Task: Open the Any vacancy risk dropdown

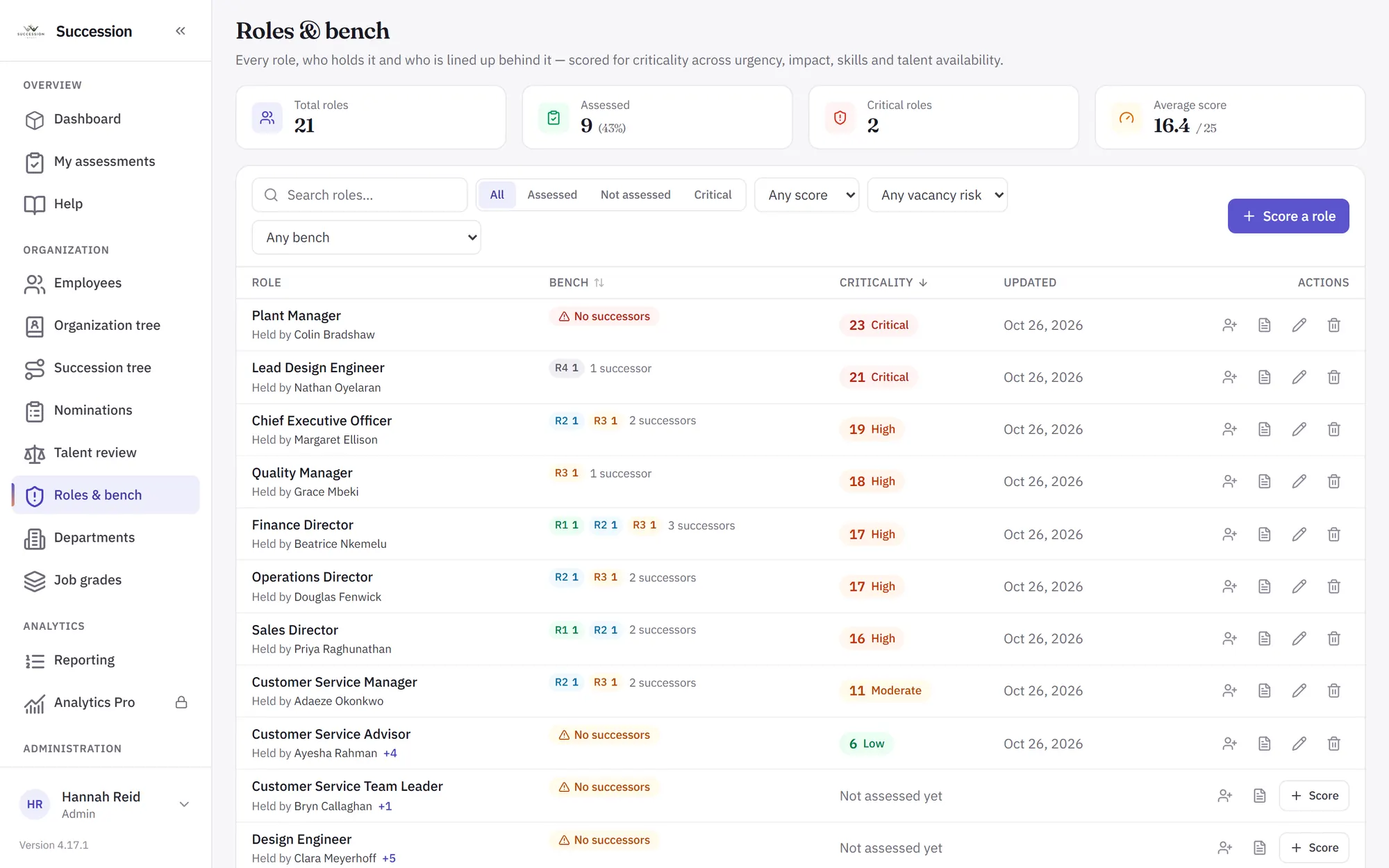Action: pyautogui.click(x=938, y=195)
